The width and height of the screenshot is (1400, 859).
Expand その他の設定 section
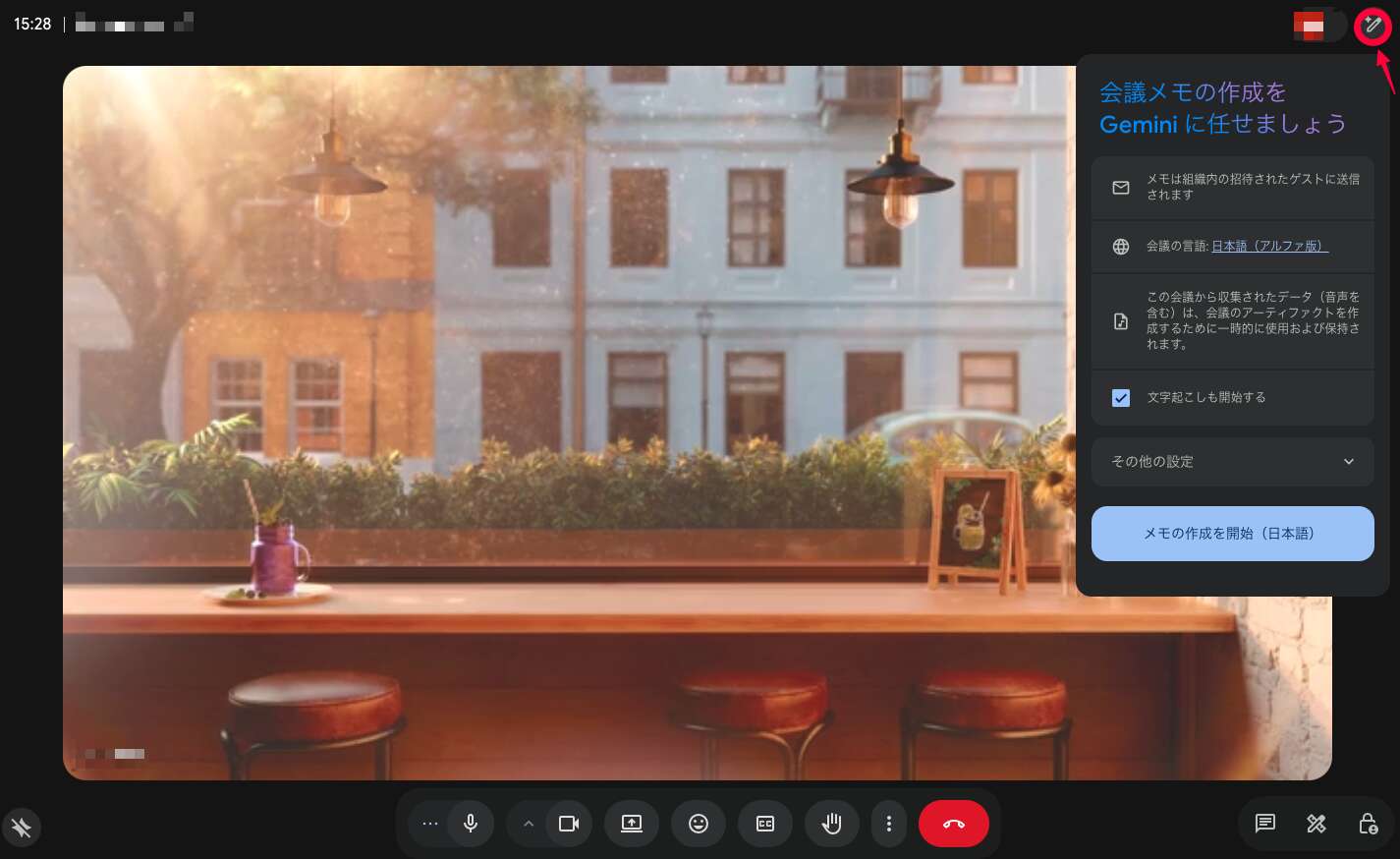[x=1233, y=462]
